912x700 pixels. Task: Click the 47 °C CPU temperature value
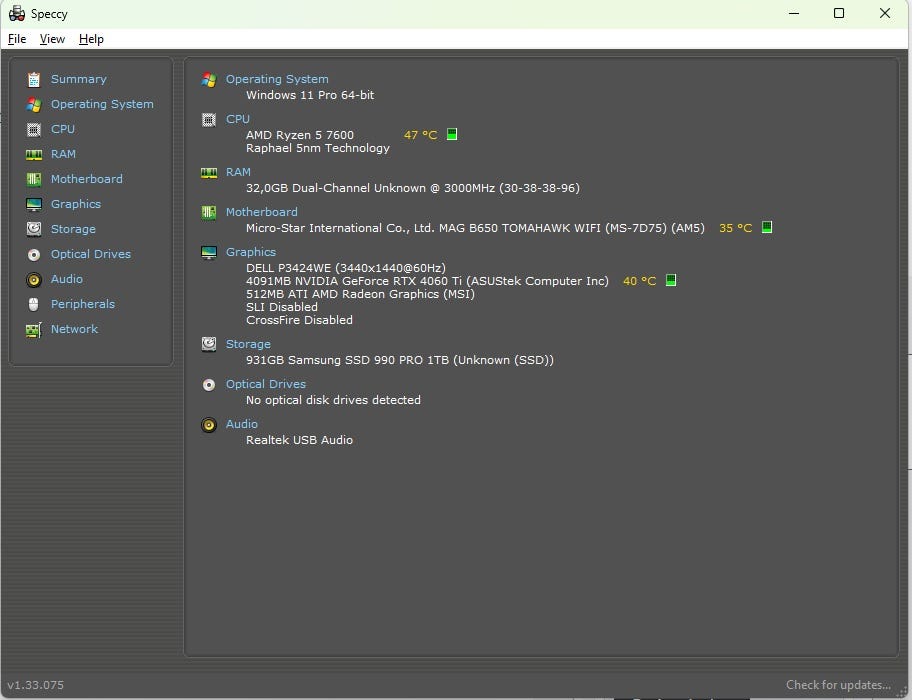[x=420, y=135]
